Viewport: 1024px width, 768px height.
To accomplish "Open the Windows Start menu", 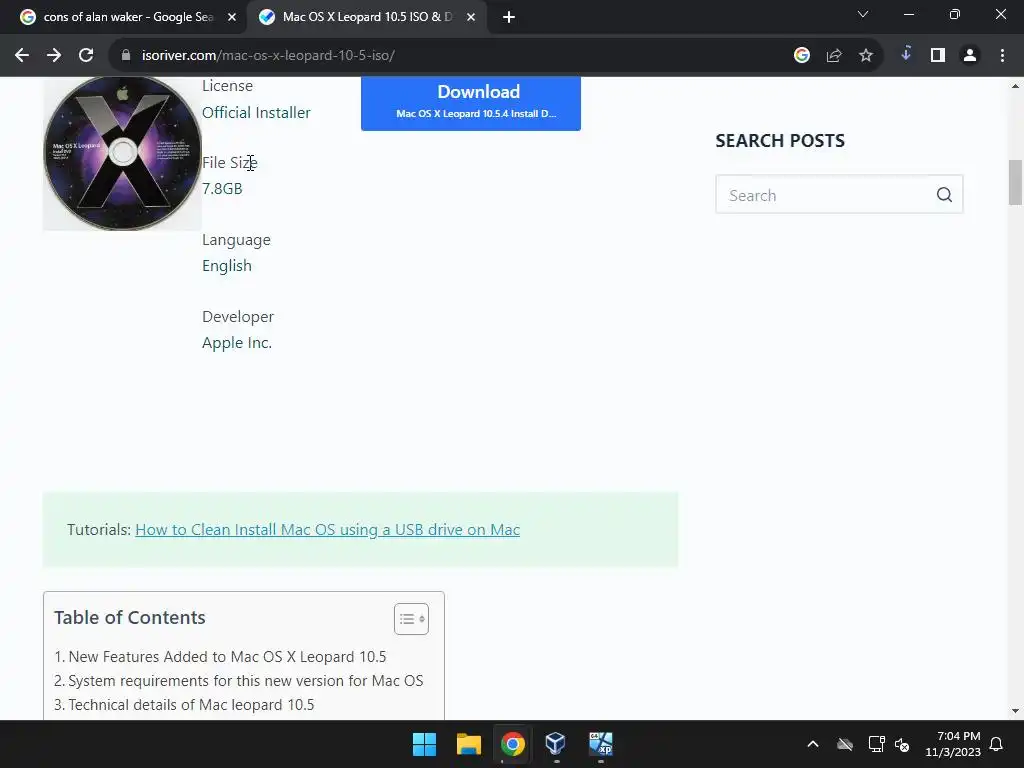I will pos(424,744).
